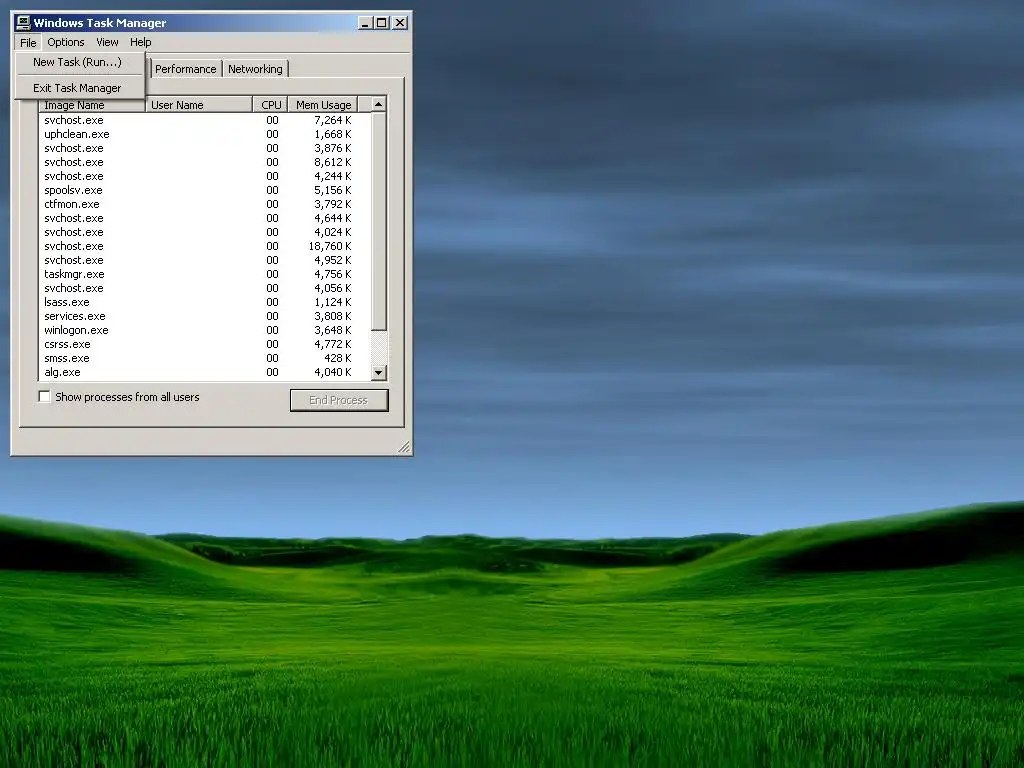1024x768 pixels.
Task: Select the uphclean.exe process row
Action: tap(204, 134)
